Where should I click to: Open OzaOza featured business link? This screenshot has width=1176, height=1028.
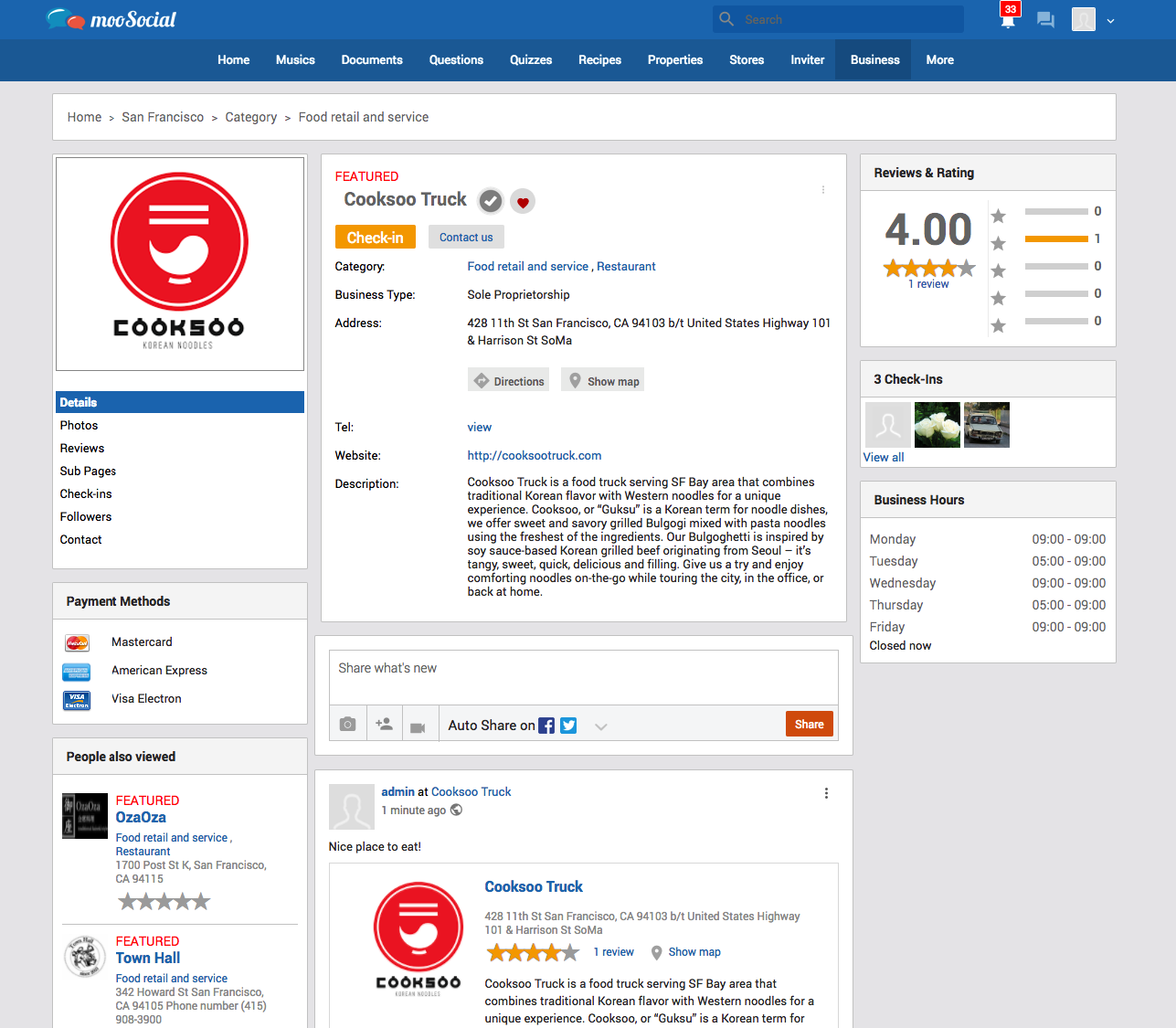[x=141, y=817]
